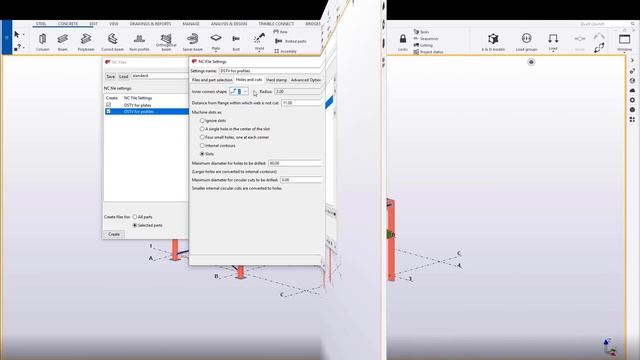Toggle the DSTV for plates checkbox
640x360 pixels.
coord(109,105)
